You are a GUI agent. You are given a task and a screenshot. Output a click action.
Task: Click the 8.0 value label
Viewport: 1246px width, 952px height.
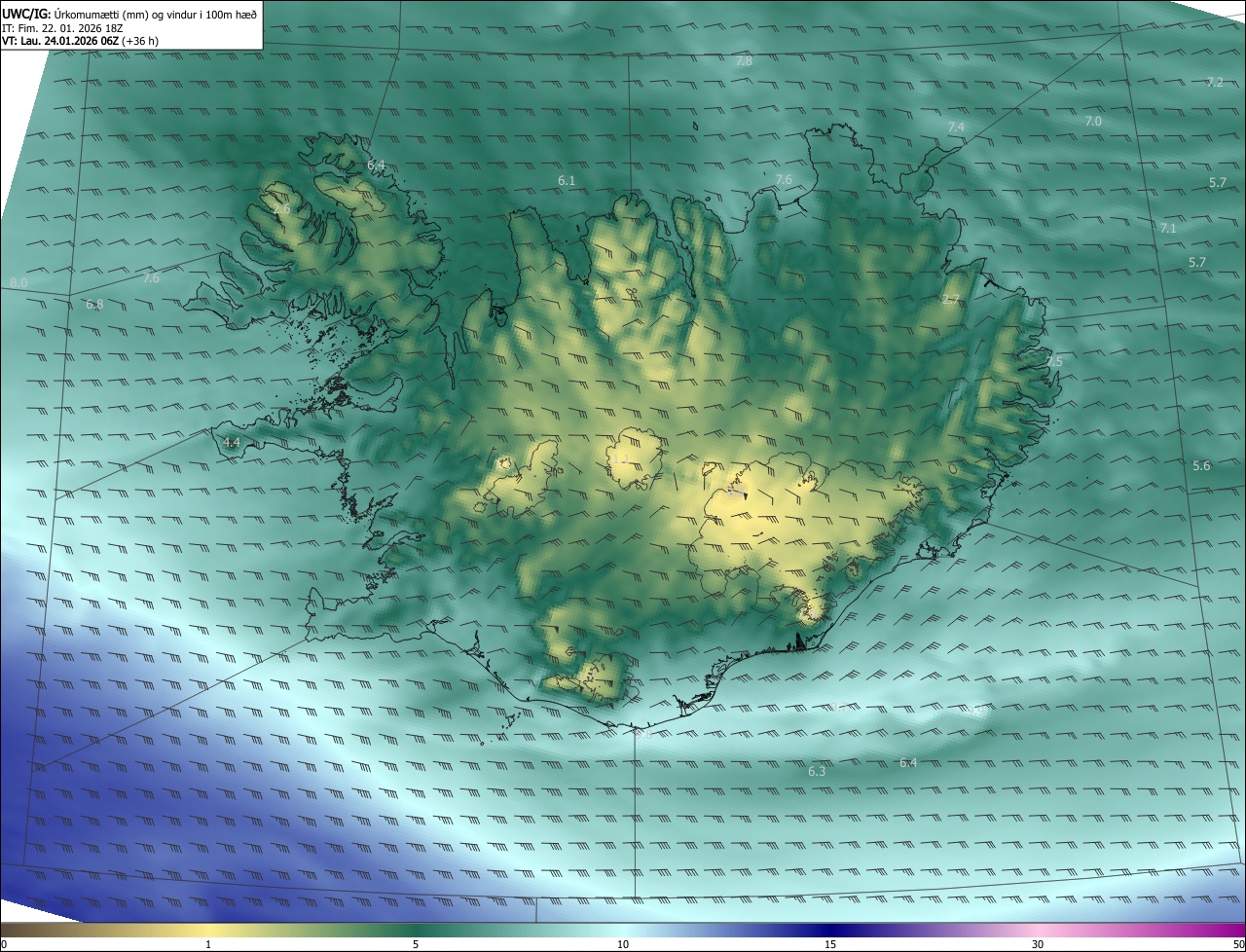click(x=18, y=282)
